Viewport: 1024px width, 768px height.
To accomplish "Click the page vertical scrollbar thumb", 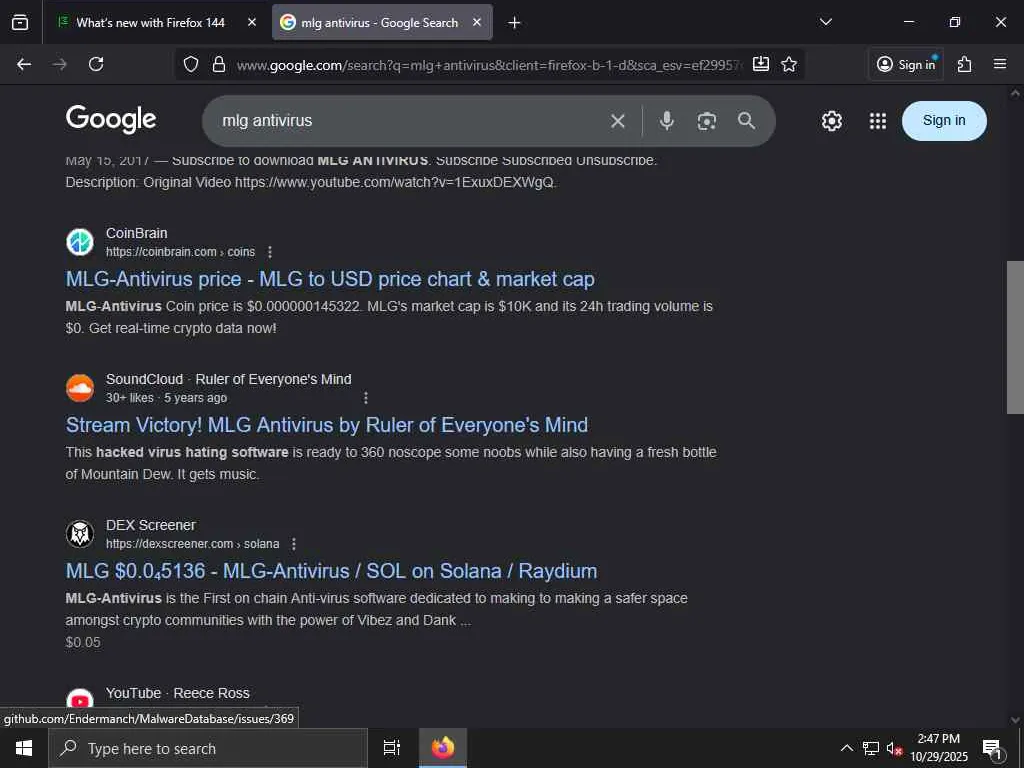I will (1015, 337).
